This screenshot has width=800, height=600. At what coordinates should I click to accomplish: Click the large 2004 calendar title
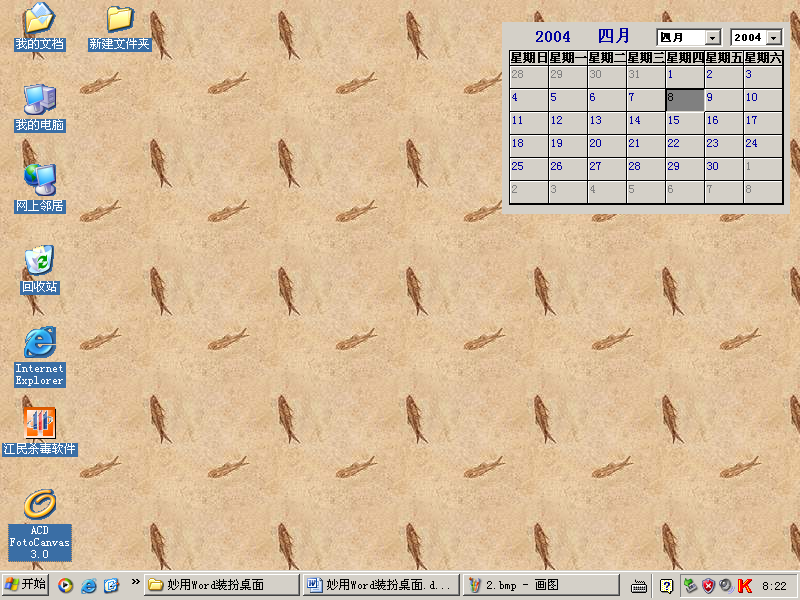point(553,37)
